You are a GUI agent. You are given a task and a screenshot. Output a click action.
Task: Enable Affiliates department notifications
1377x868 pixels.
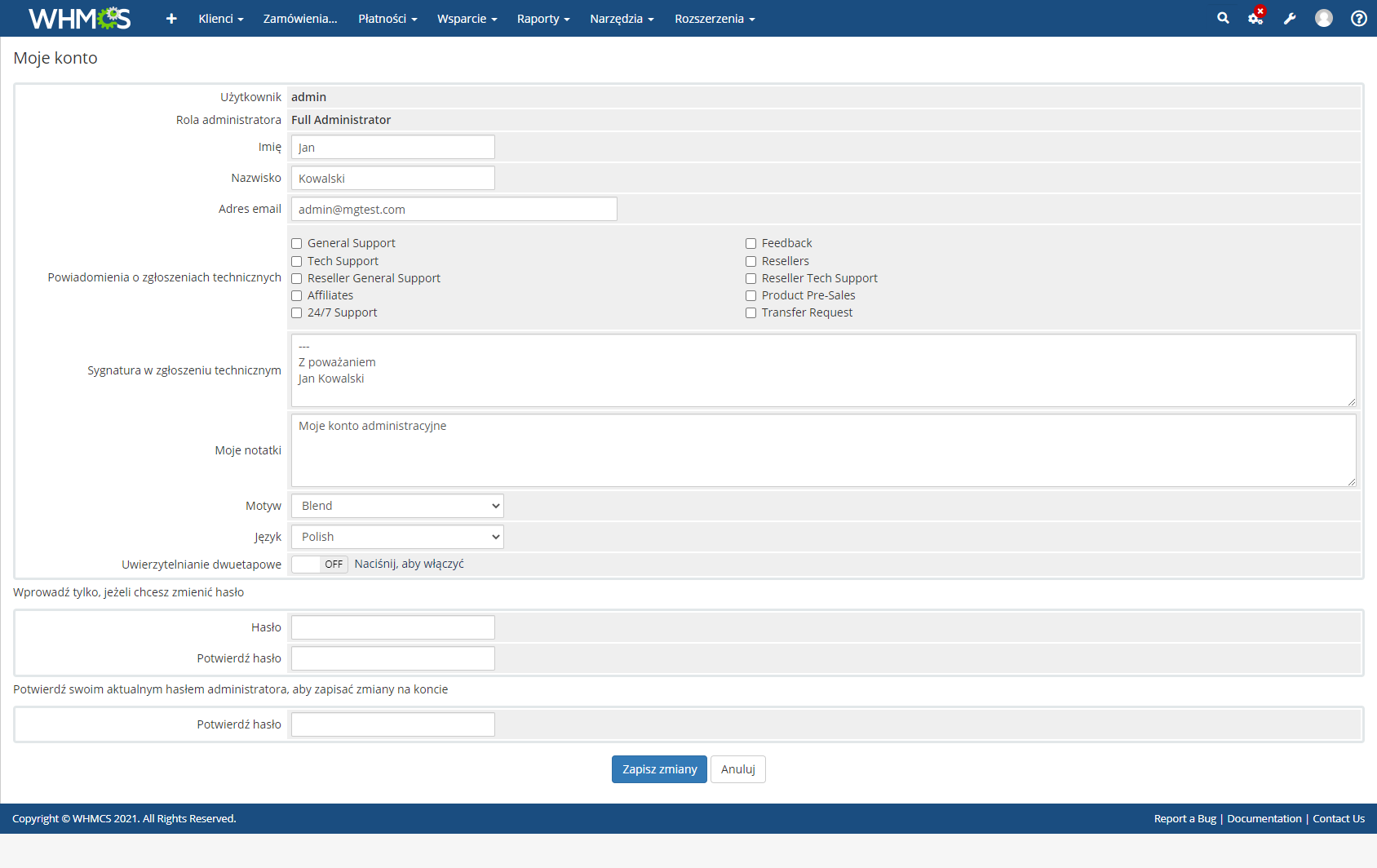(297, 295)
